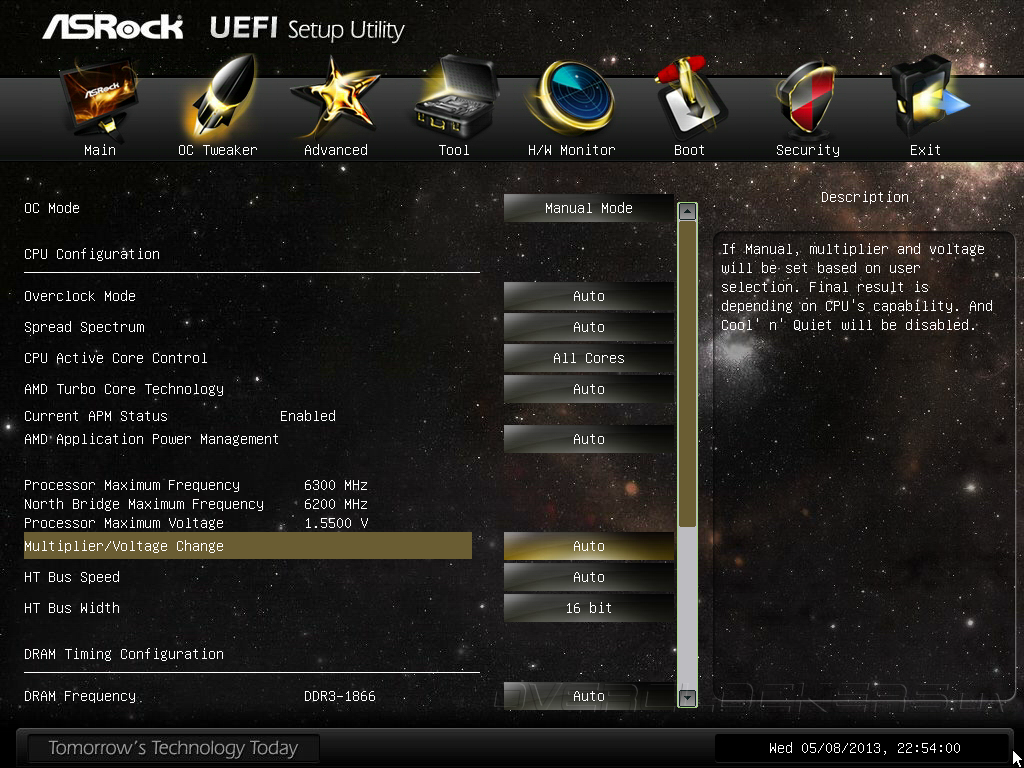Open the HT Bus Width 16 bit selector

tap(588, 608)
